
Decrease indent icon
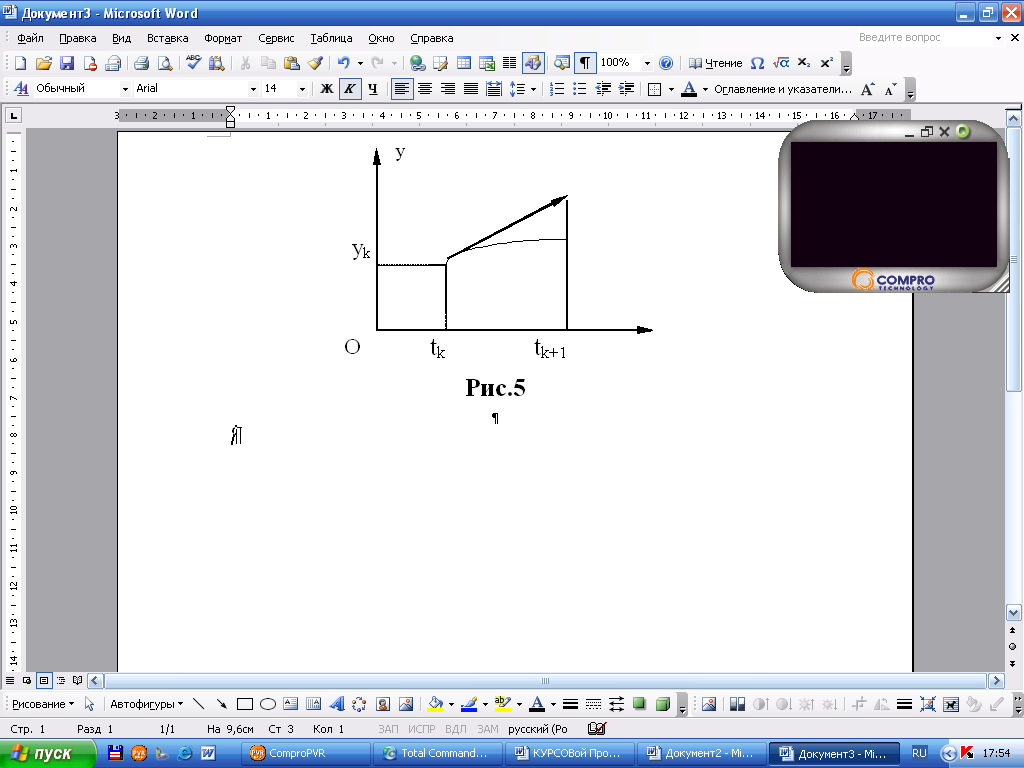tap(603, 89)
